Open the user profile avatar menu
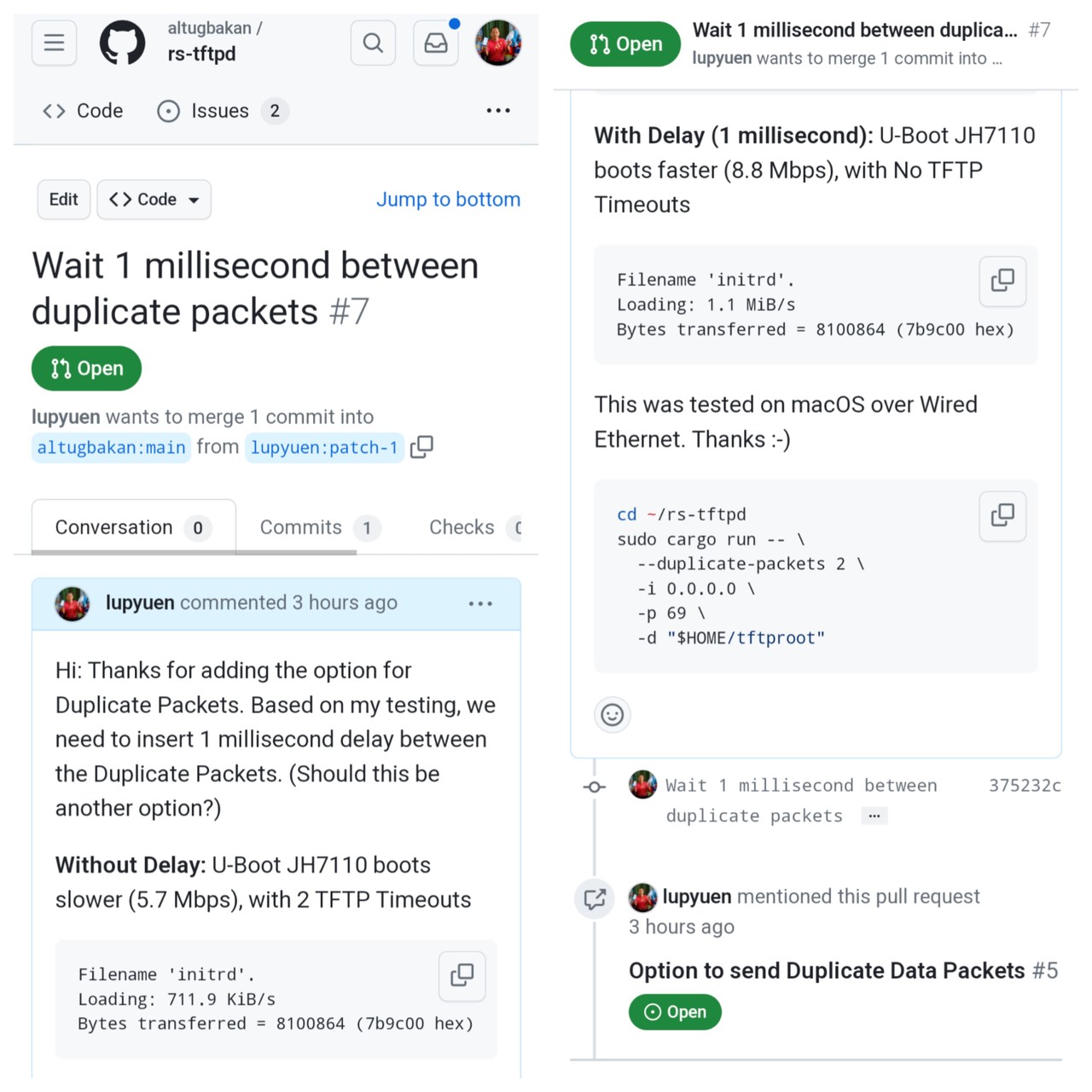The height and width of the screenshot is (1092, 1092). pyautogui.click(x=498, y=43)
